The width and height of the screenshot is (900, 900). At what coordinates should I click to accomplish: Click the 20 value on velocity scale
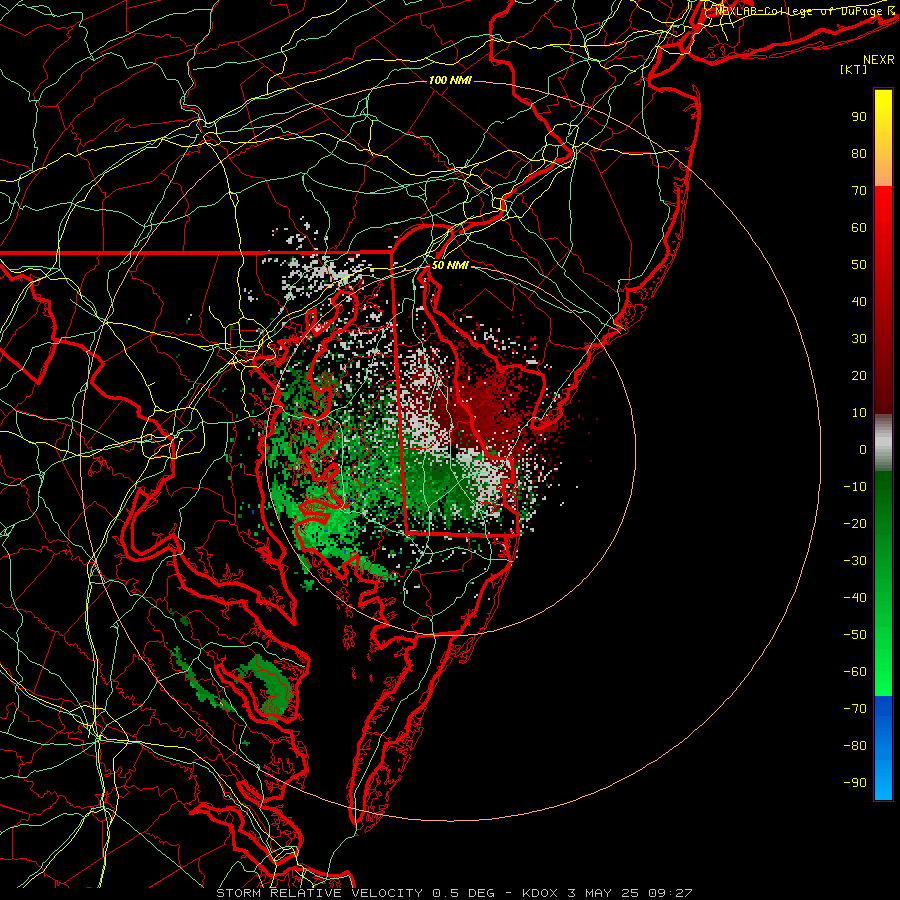coord(859,375)
